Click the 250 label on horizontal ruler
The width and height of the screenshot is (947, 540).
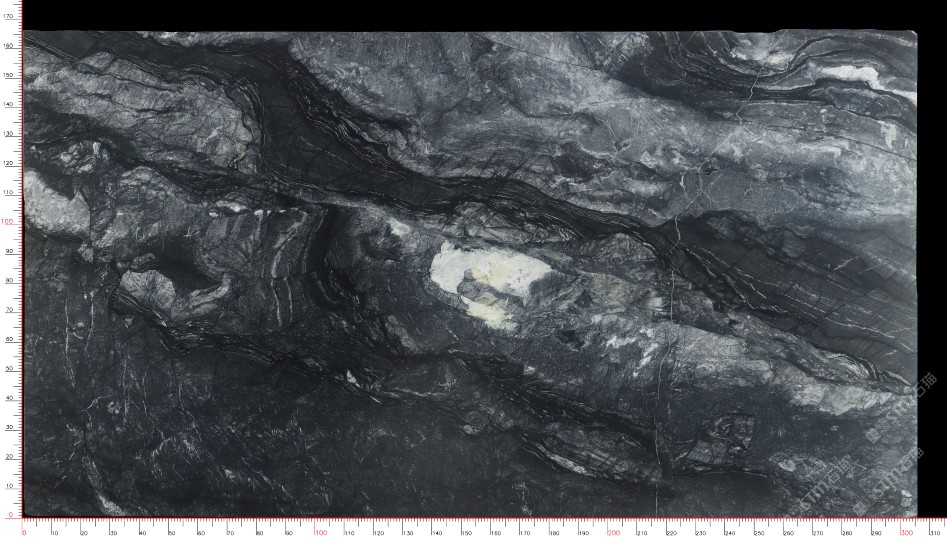pyautogui.click(x=760, y=533)
